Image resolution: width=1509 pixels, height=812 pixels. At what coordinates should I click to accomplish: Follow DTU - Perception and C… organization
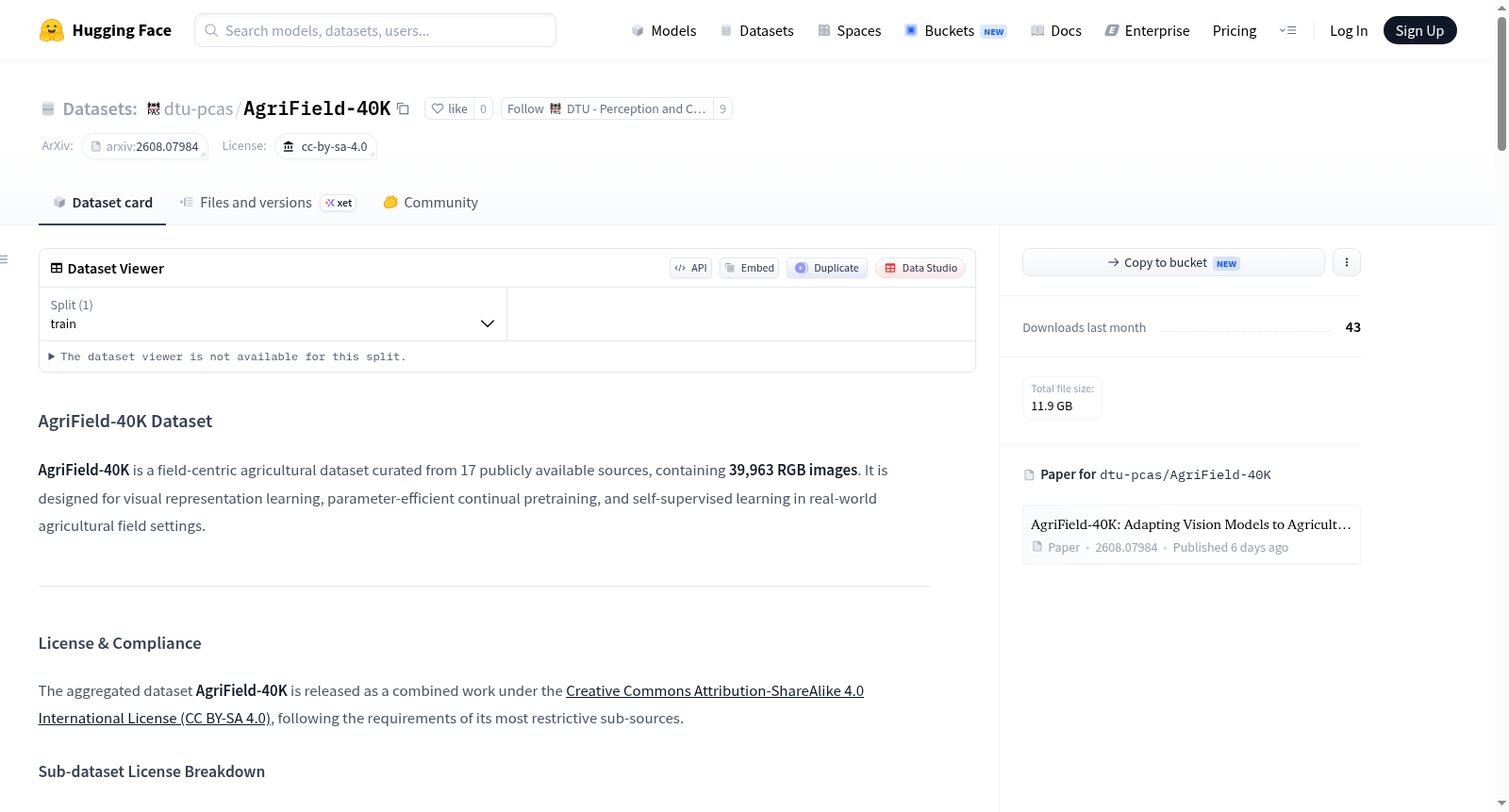pos(607,108)
